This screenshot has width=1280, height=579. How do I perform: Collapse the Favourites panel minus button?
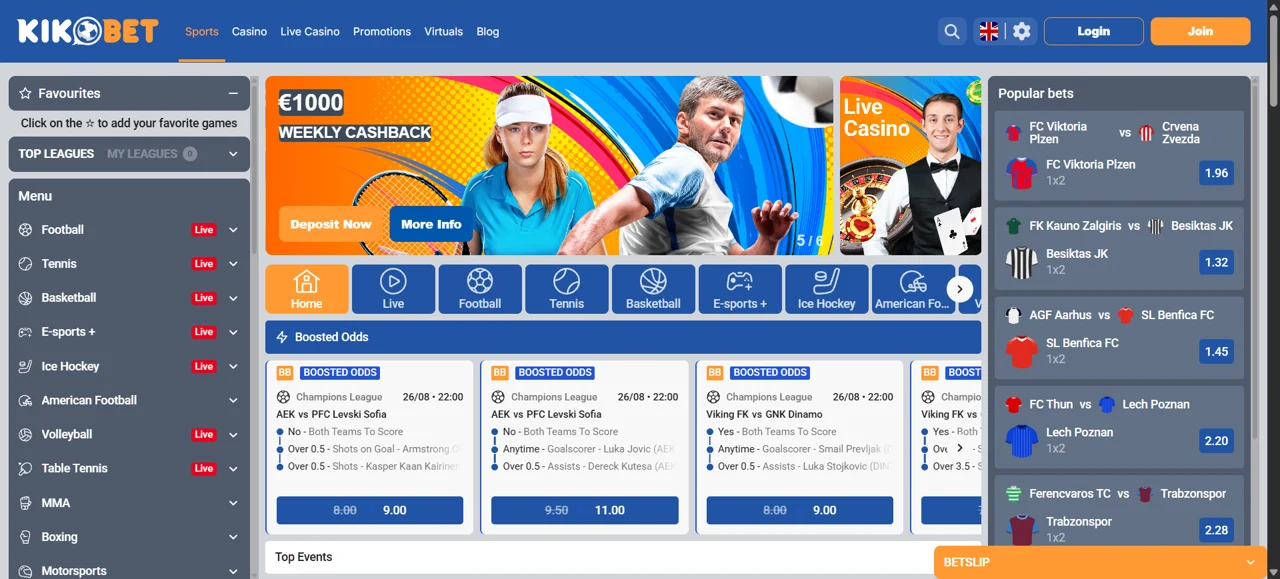233,93
